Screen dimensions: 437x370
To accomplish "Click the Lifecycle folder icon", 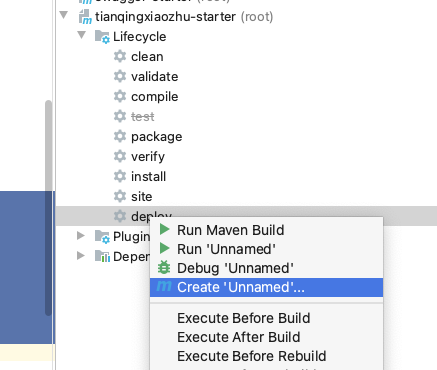I will point(102,37).
